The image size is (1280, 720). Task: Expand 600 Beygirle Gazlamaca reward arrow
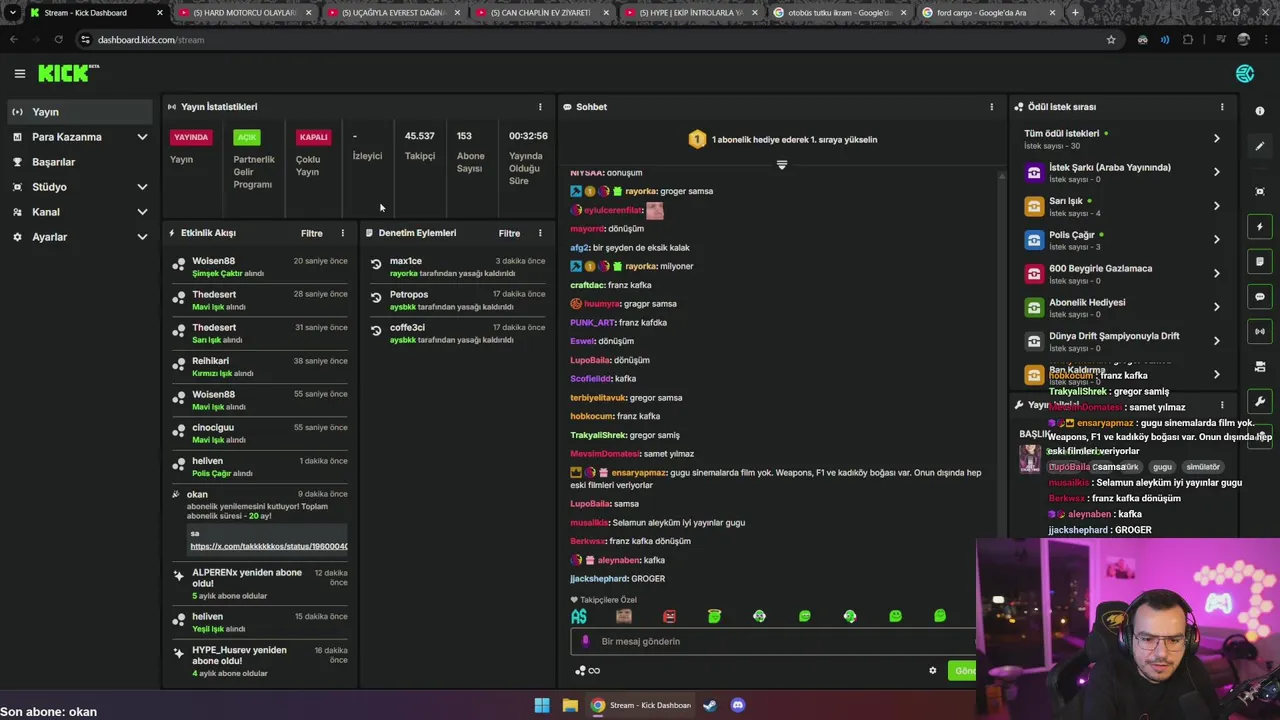pyautogui.click(x=1216, y=273)
